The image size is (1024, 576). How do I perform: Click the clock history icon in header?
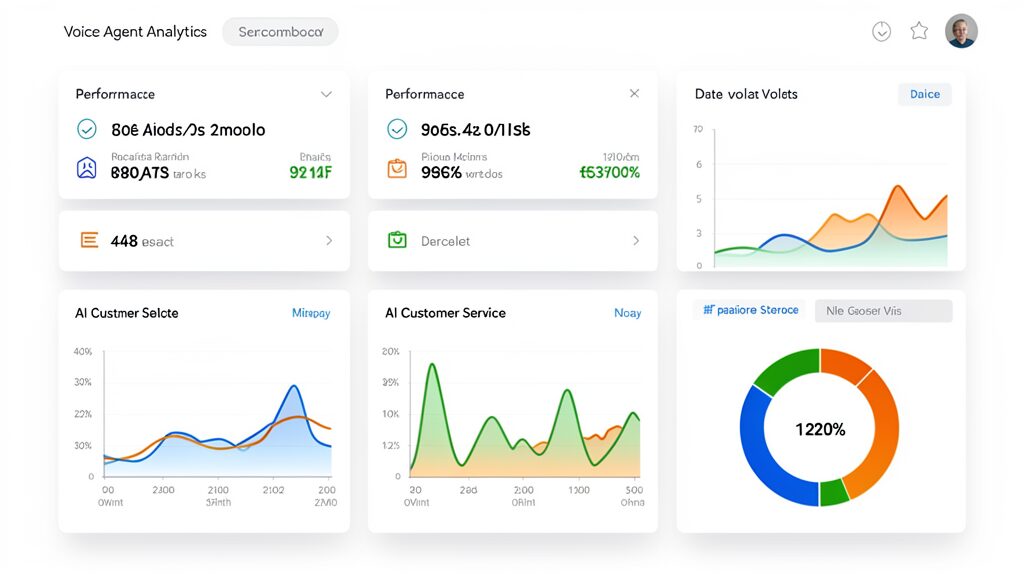[881, 31]
